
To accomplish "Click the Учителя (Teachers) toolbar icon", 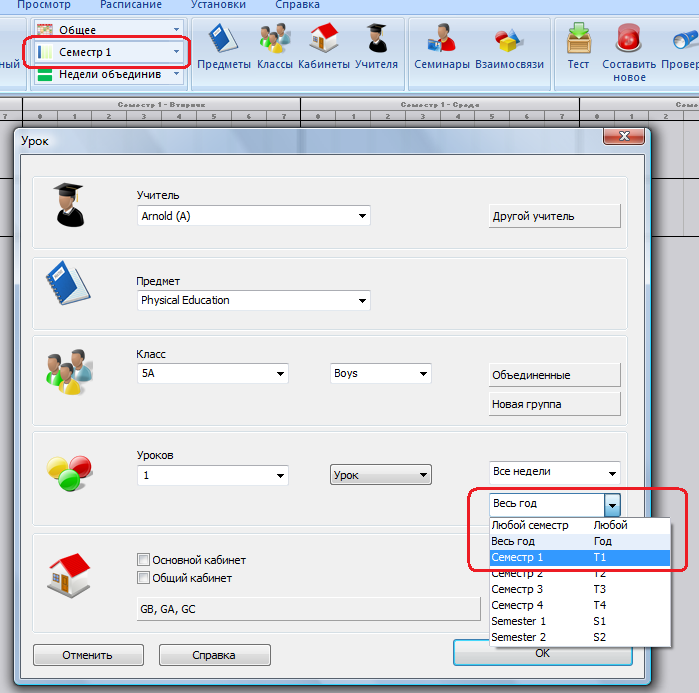I will (x=376, y=46).
